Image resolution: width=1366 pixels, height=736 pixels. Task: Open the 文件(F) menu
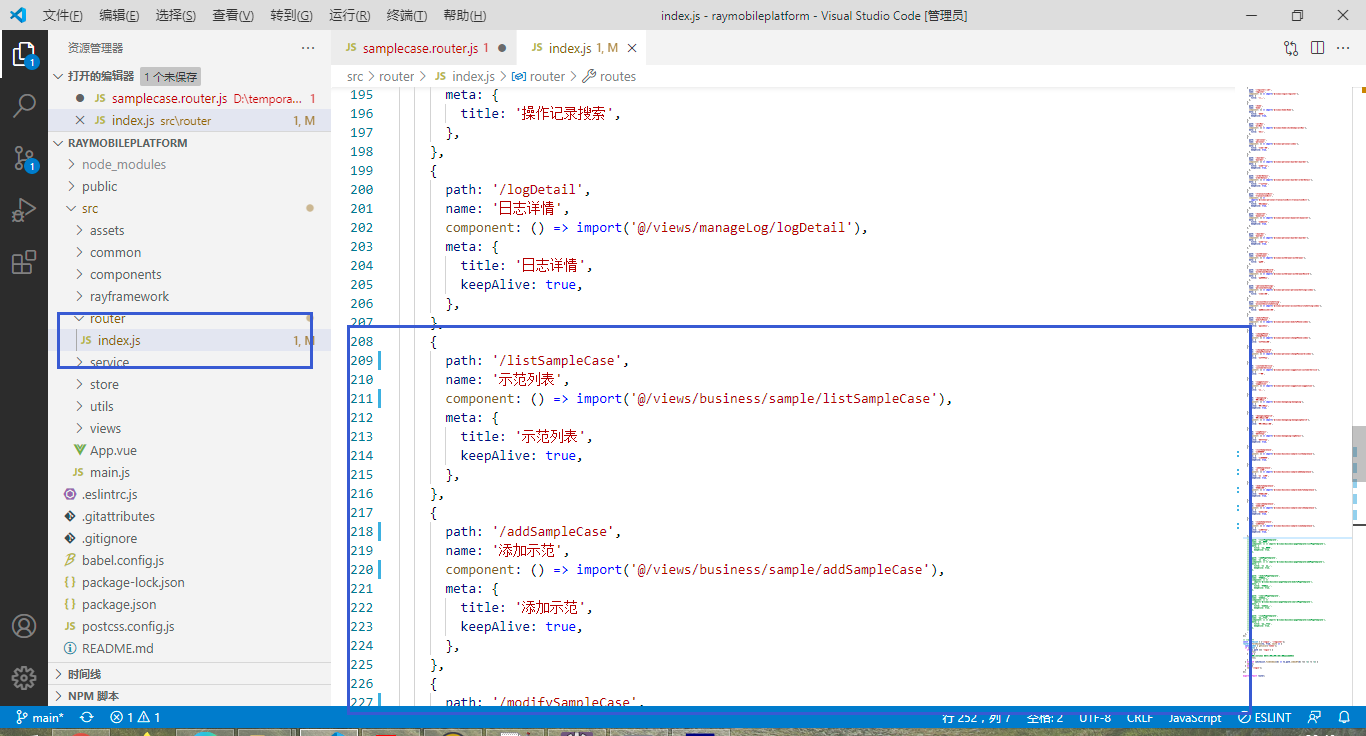point(63,16)
